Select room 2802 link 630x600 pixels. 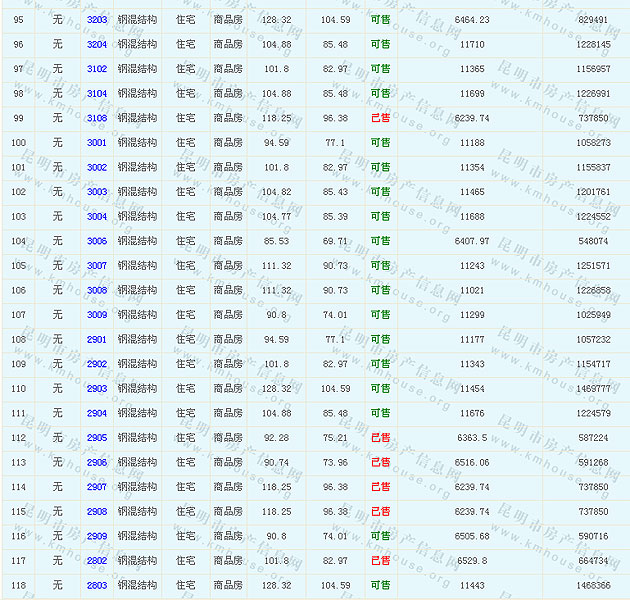pyautogui.click(x=97, y=561)
